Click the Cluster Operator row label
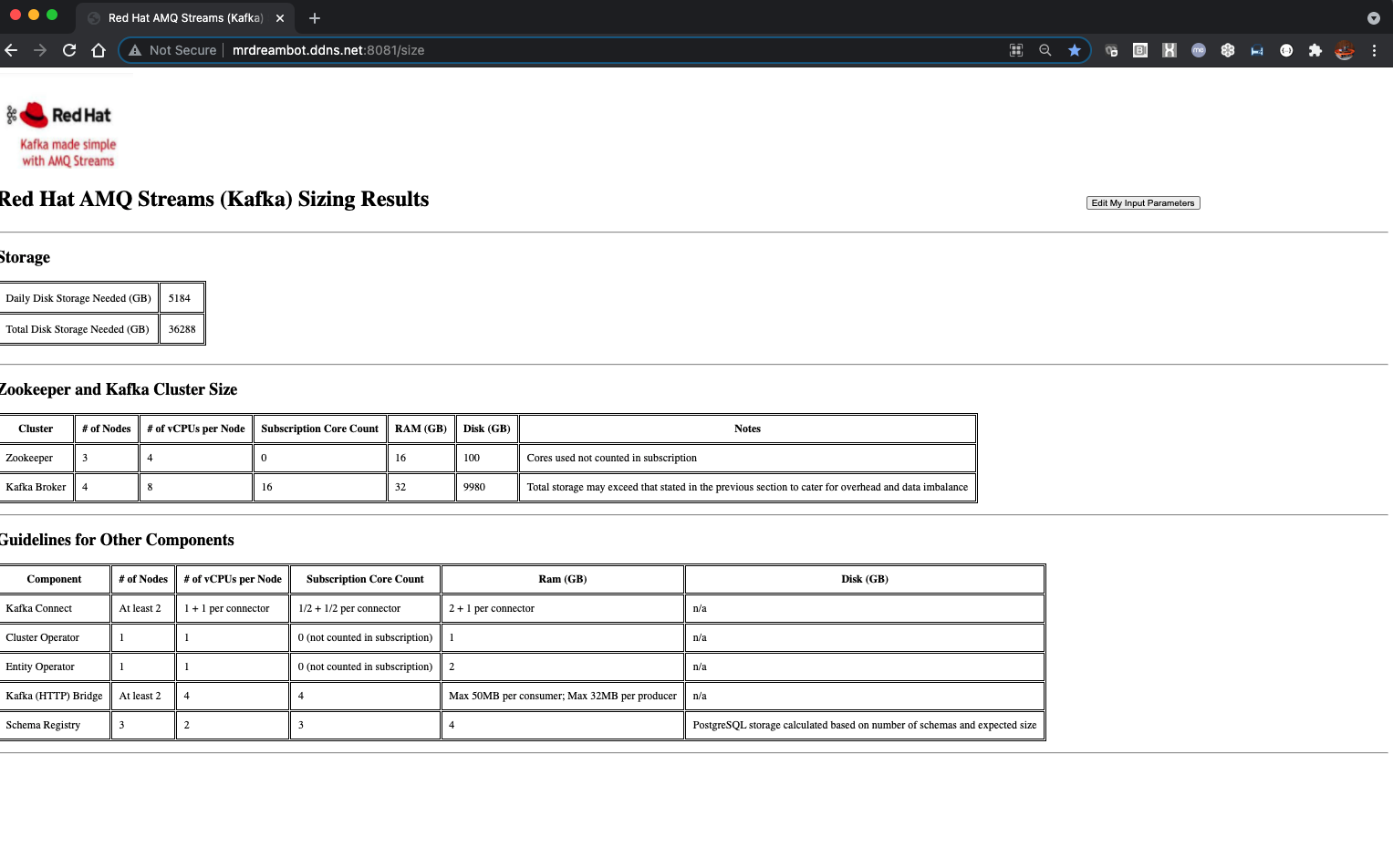Image resolution: width=1393 pixels, height=868 pixels. (43, 637)
